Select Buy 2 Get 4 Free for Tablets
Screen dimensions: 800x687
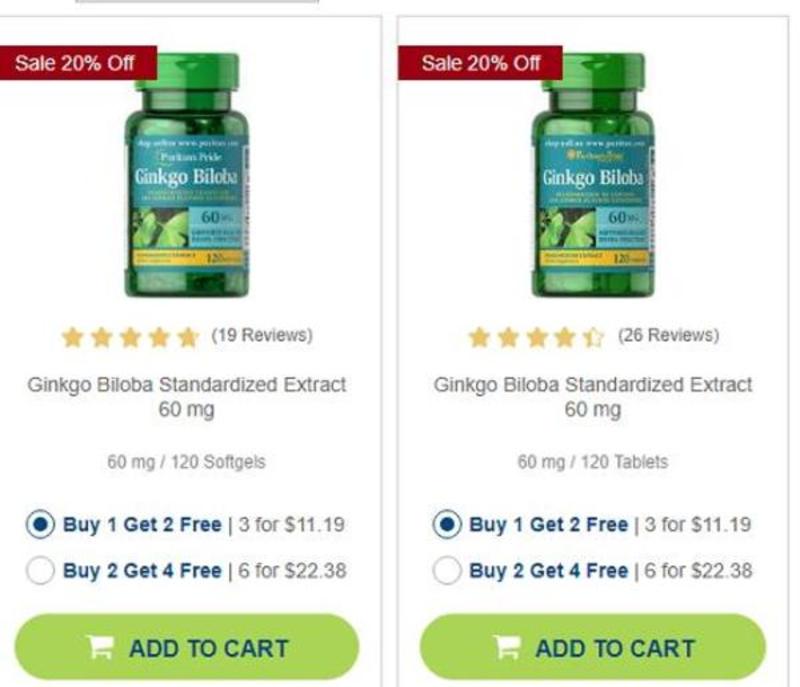[447, 570]
